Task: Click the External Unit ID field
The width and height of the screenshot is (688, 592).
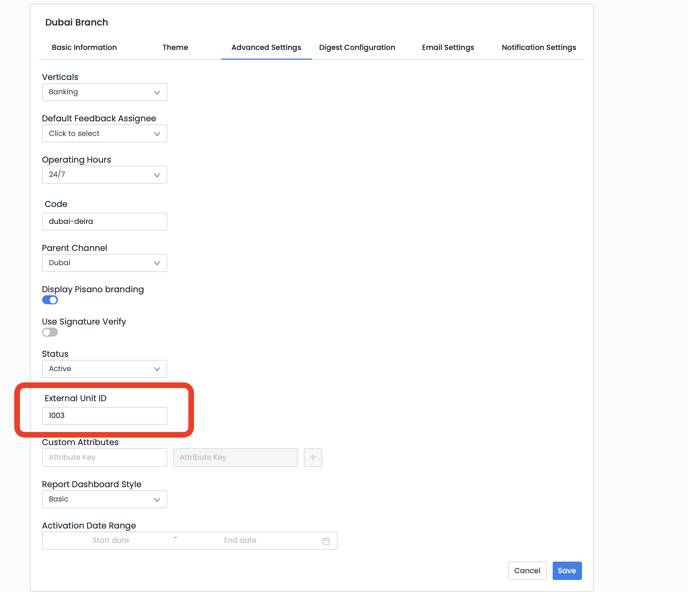Action: (x=104, y=416)
